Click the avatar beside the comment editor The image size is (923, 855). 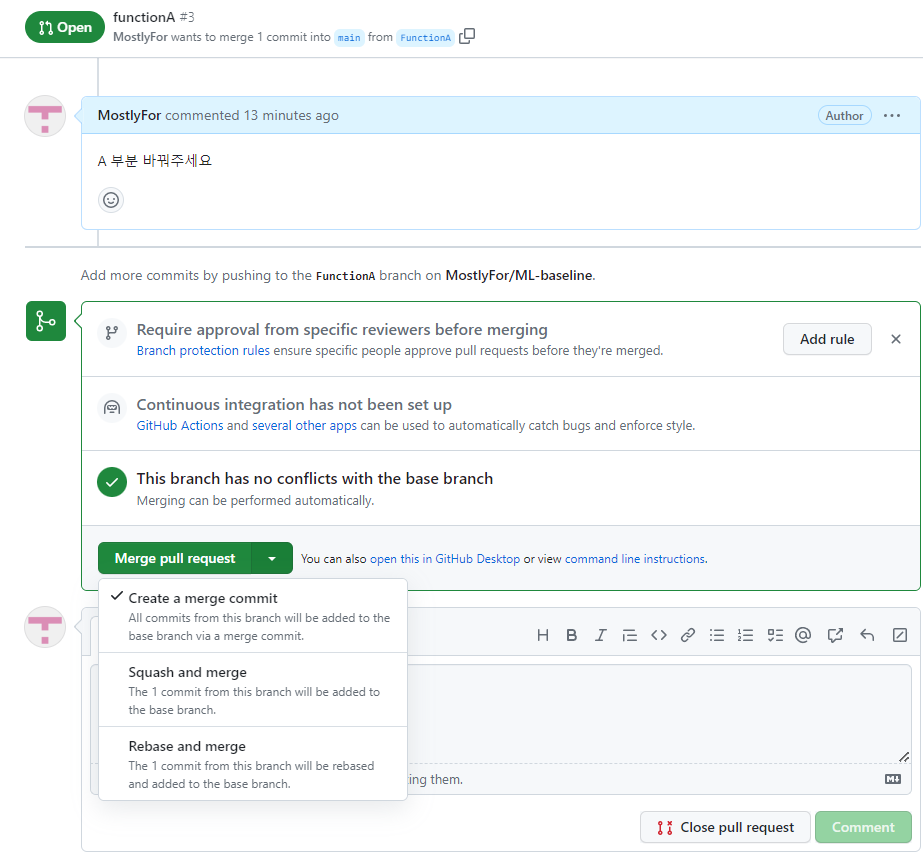click(x=45, y=627)
